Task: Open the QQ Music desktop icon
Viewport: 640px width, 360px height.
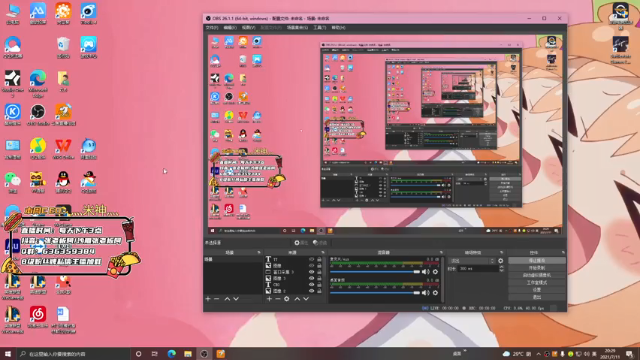Action: 38,149
